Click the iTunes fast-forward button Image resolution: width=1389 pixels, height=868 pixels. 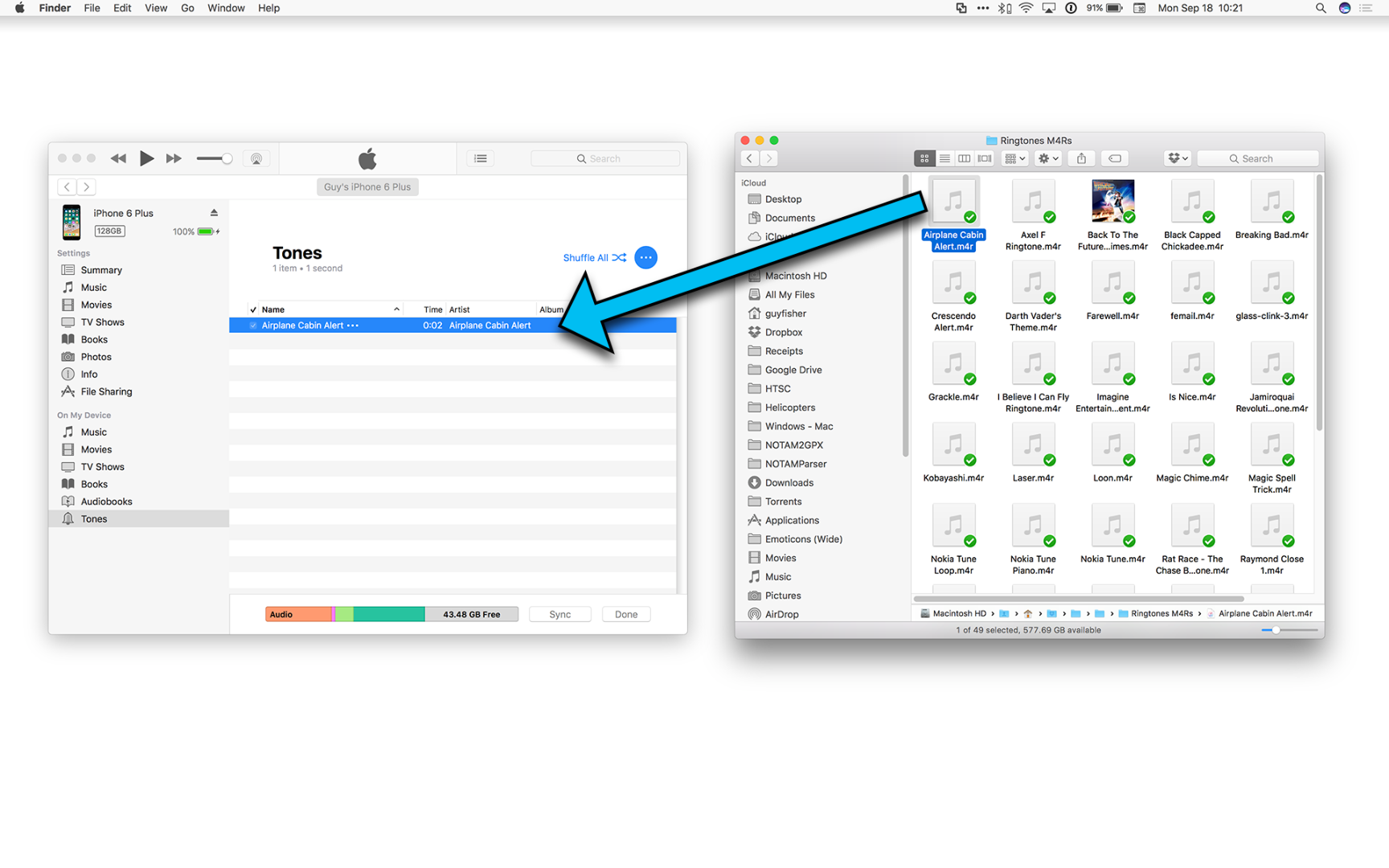(x=174, y=158)
